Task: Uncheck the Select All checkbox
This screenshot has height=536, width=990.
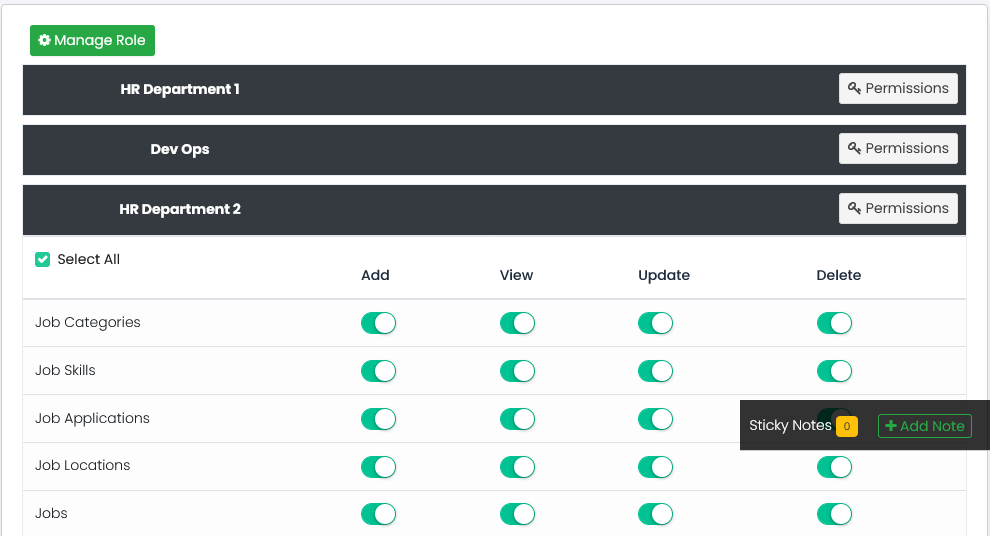Action: [x=43, y=260]
